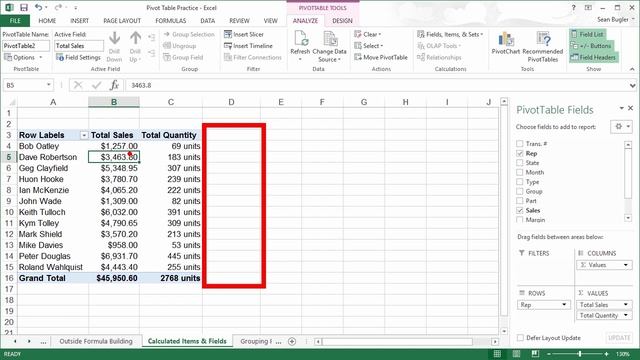Open Values dropdown in Columns area

626,265
